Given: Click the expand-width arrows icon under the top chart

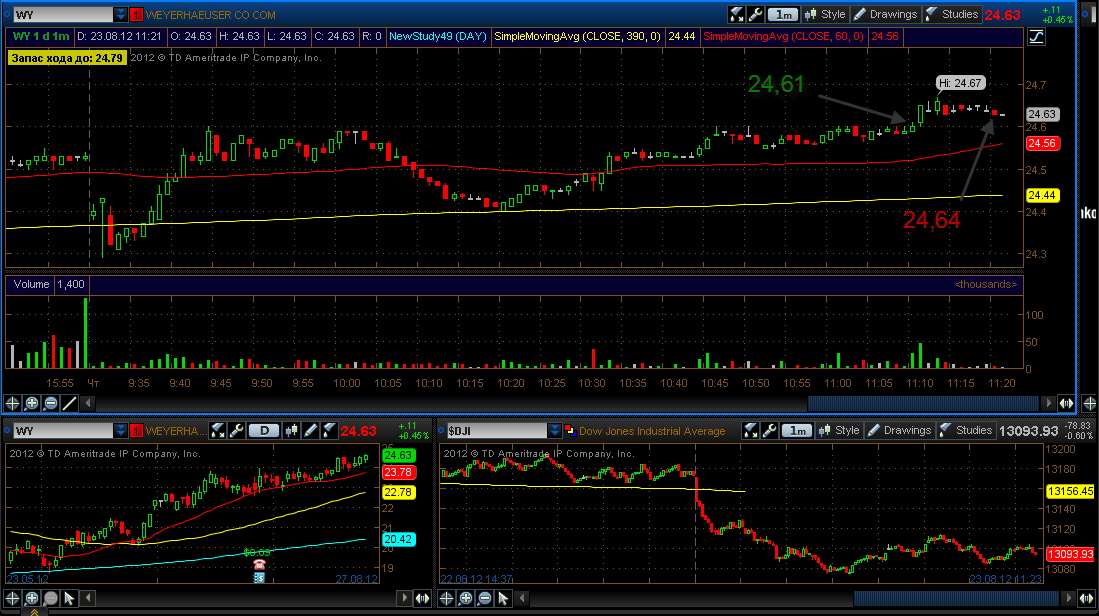Looking at the screenshot, I should (x=1066, y=403).
